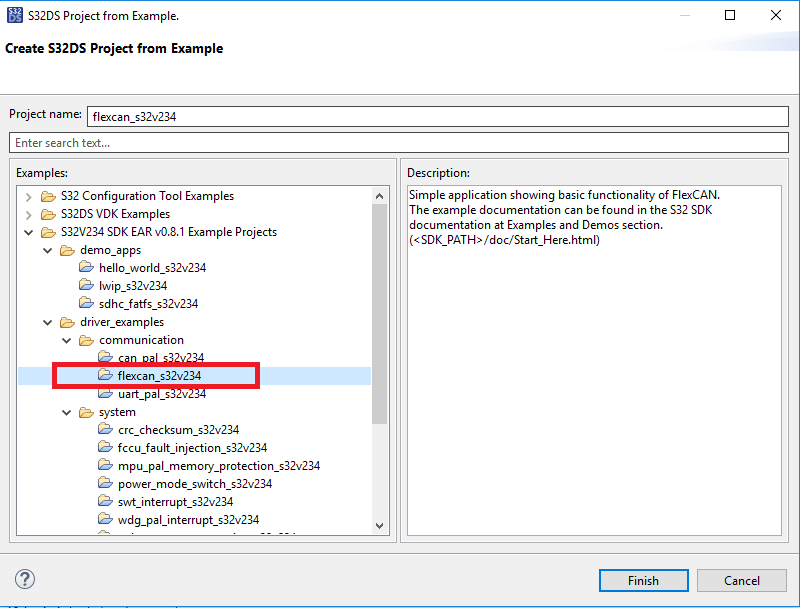Select the wdg_pal_interrupt_s32v234 label
The width and height of the screenshot is (800, 608).
(x=188, y=520)
